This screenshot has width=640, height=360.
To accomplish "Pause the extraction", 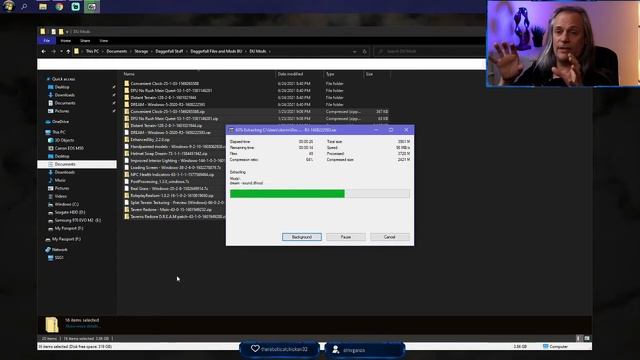I will (346, 237).
